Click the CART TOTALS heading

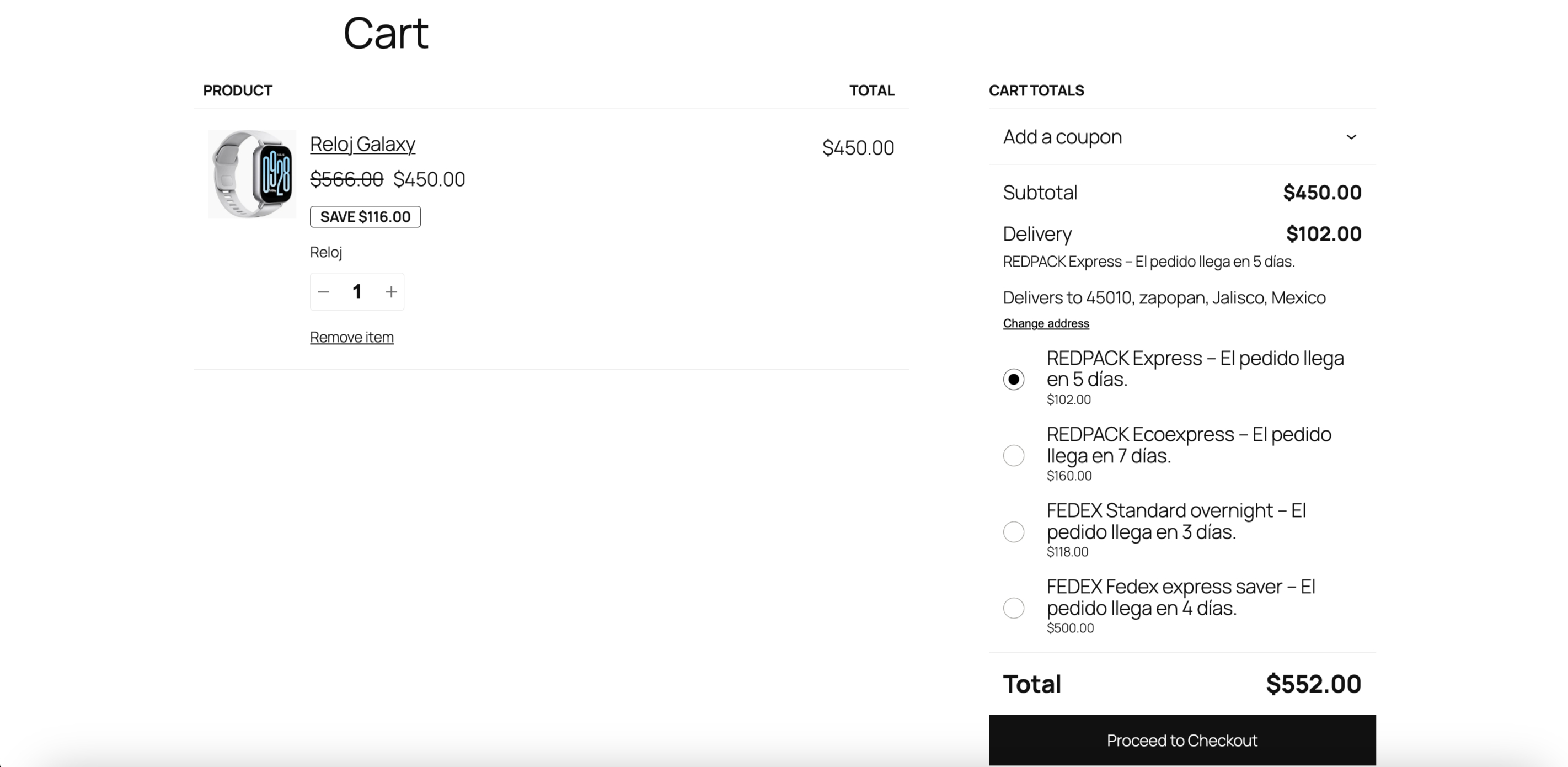(x=1036, y=91)
